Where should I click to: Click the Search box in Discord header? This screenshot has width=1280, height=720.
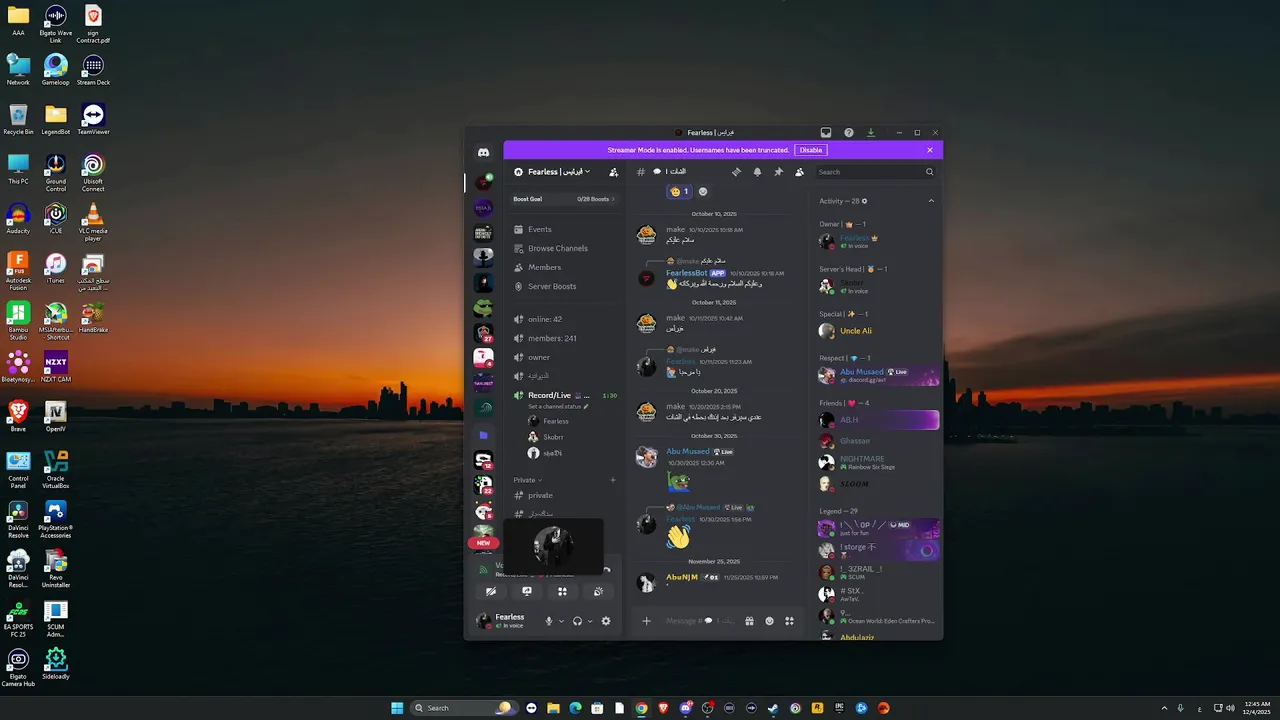tap(875, 172)
